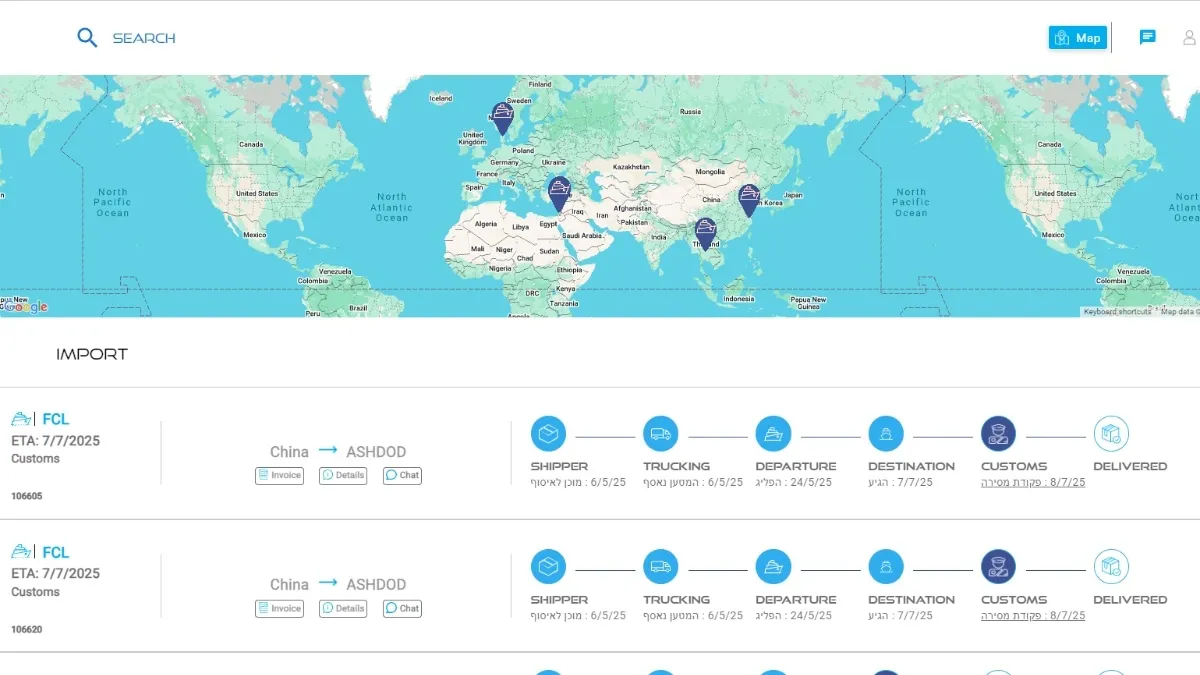Click FCL ship icon of shipment 106620
This screenshot has height=675, width=1200.
(22, 552)
